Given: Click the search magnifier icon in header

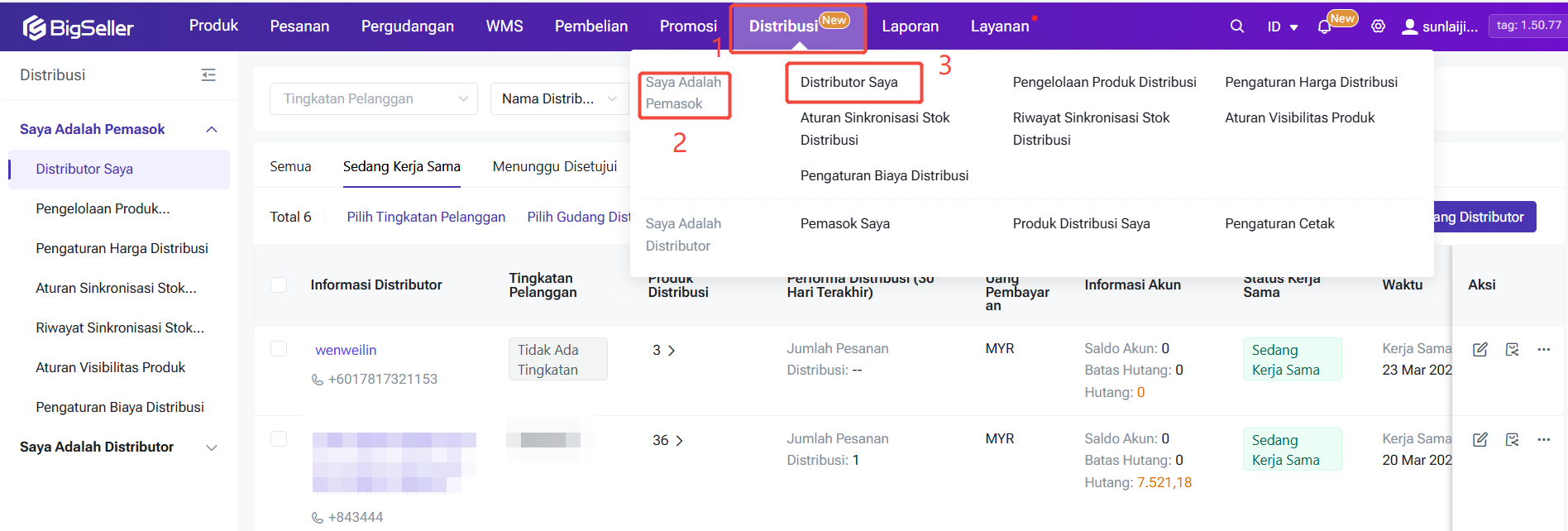Looking at the screenshot, I should coord(1236,26).
